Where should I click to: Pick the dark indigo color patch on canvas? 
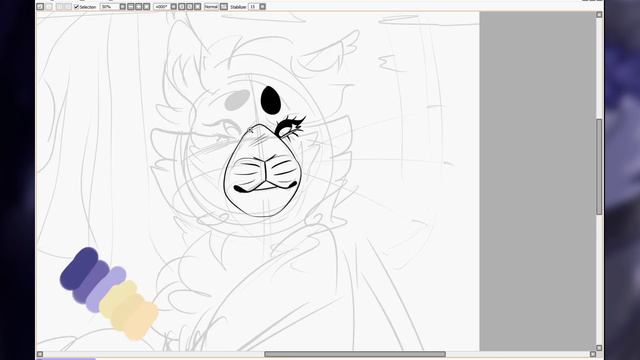(x=78, y=268)
